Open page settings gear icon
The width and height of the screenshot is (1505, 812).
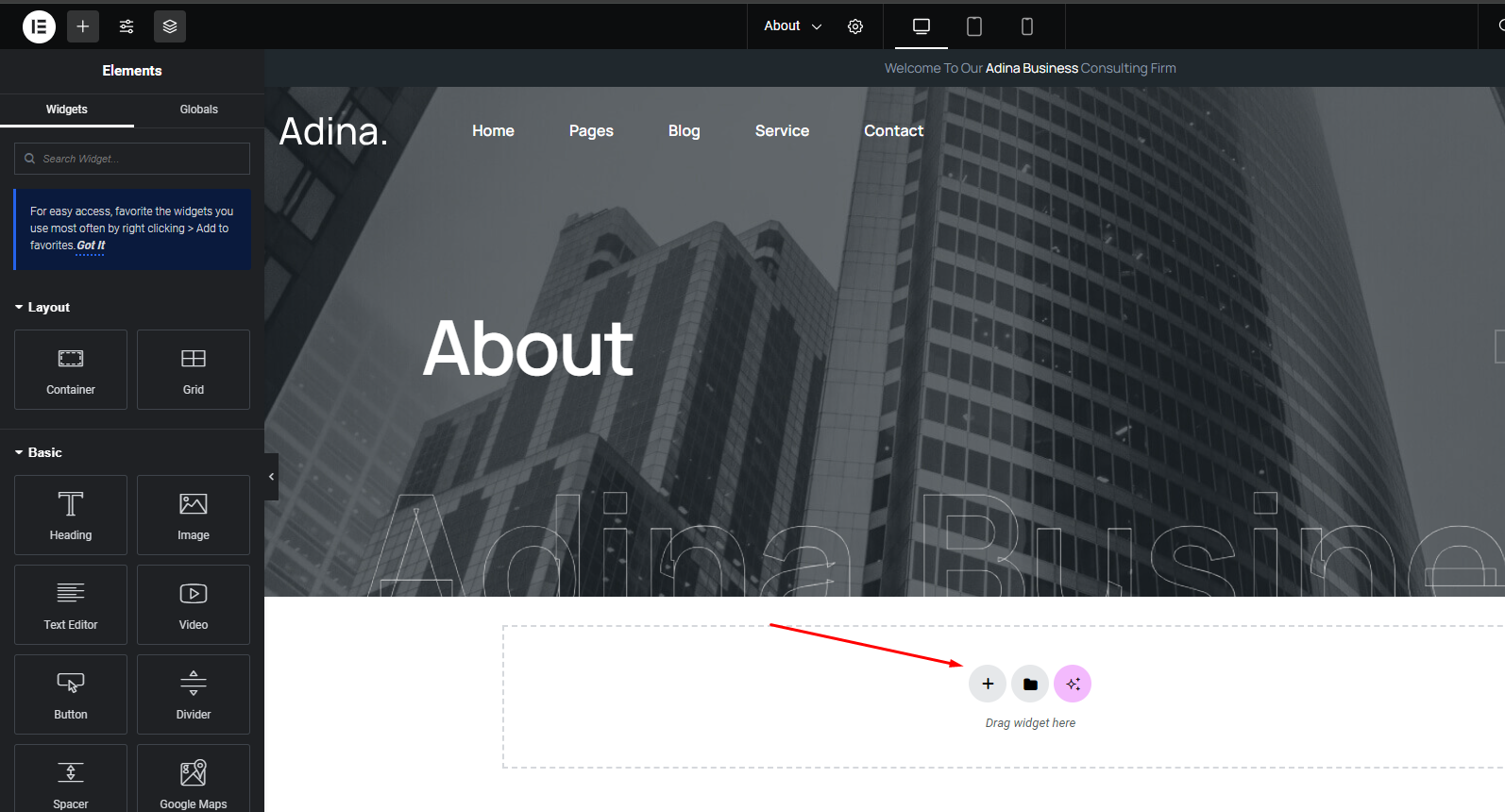point(855,26)
